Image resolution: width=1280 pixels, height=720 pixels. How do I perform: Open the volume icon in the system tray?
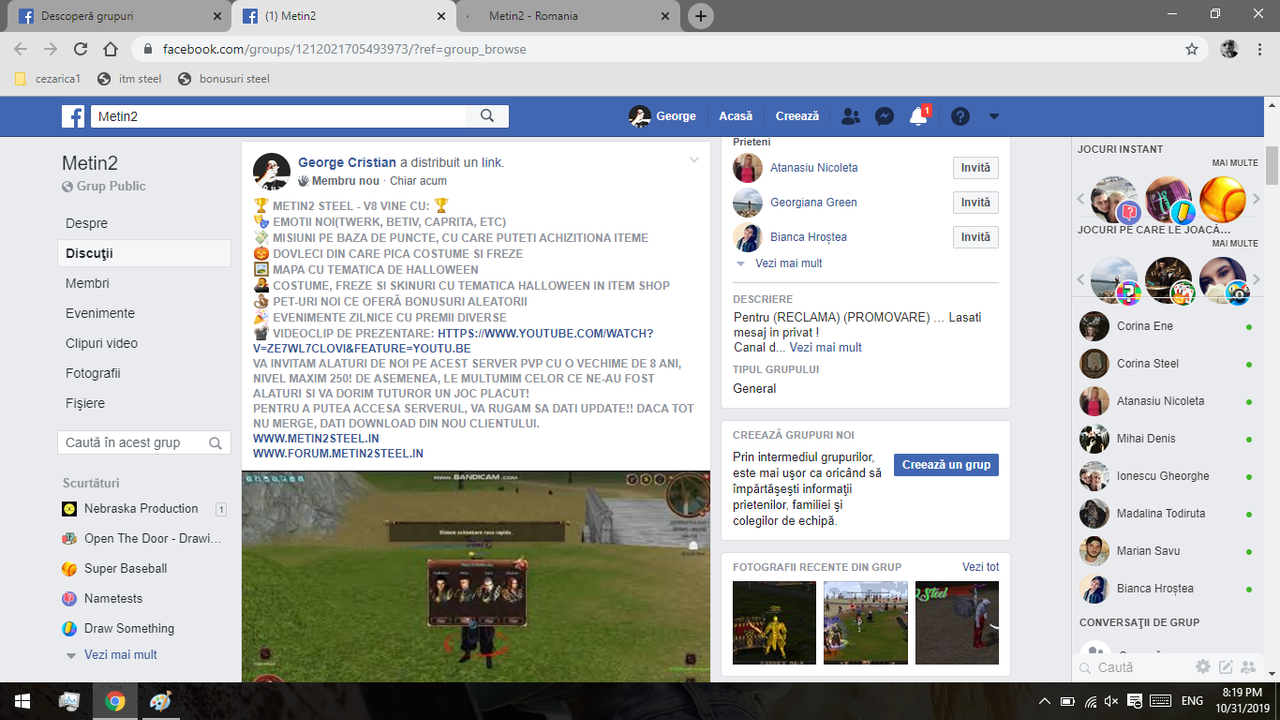pyautogui.click(x=1113, y=701)
